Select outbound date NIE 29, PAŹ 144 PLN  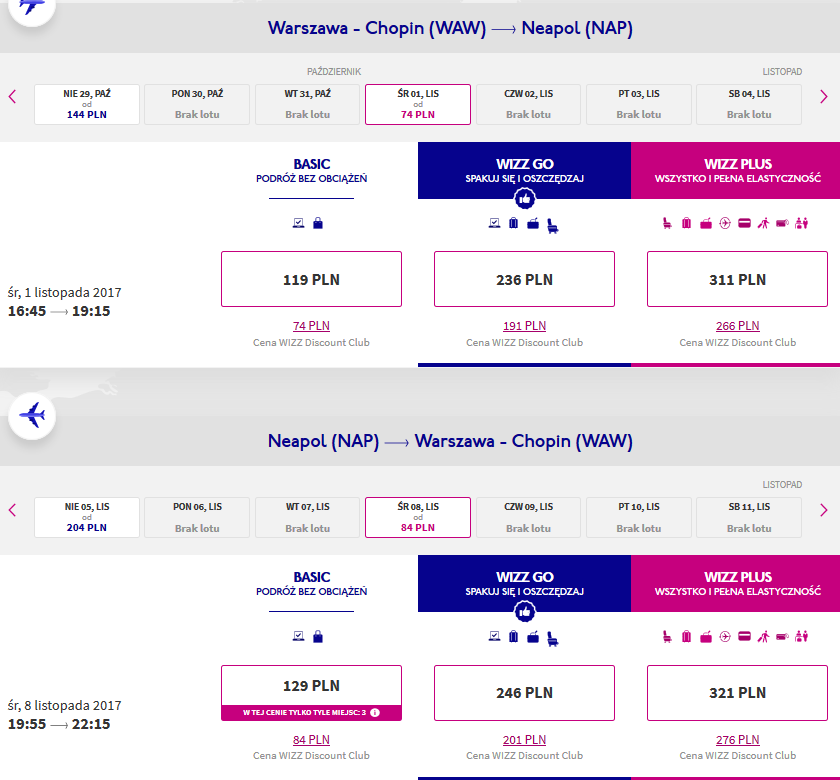coord(87,104)
